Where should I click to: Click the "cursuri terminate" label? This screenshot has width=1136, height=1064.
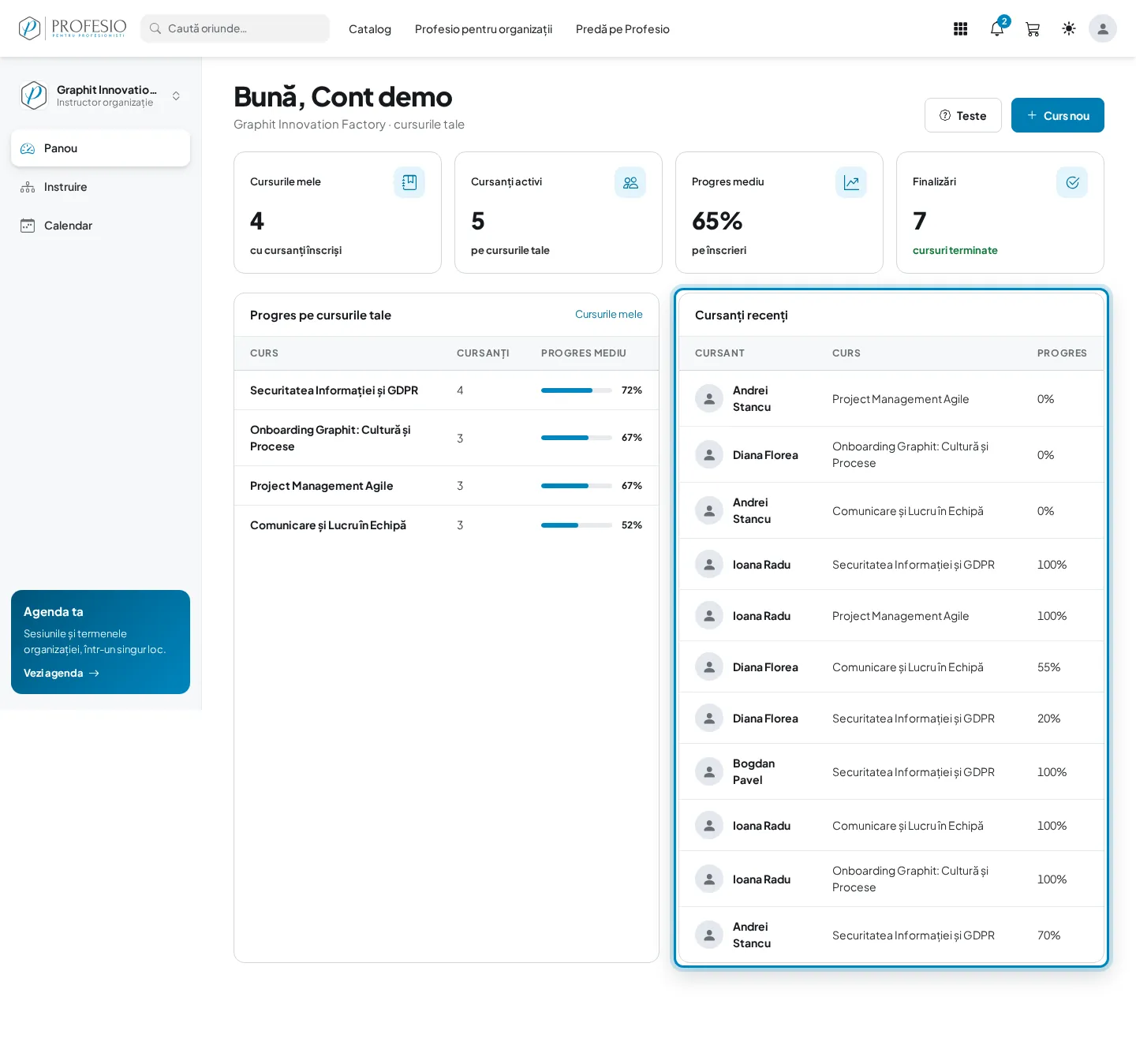(x=955, y=250)
